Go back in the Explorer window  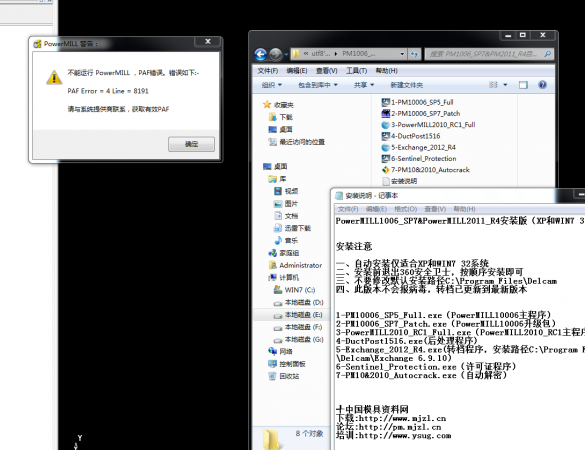tap(260, 54)
